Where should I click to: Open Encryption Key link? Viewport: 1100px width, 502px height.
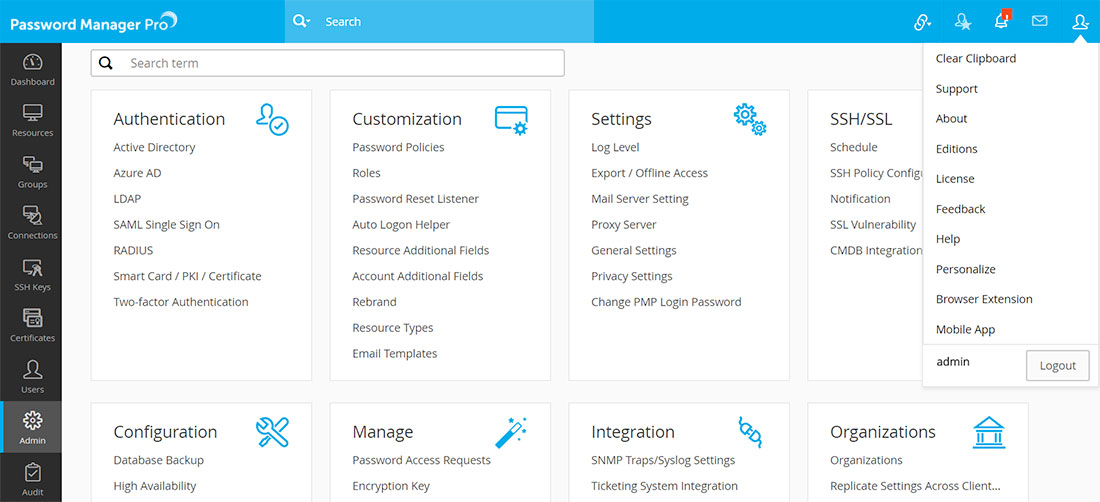(391, 487)
